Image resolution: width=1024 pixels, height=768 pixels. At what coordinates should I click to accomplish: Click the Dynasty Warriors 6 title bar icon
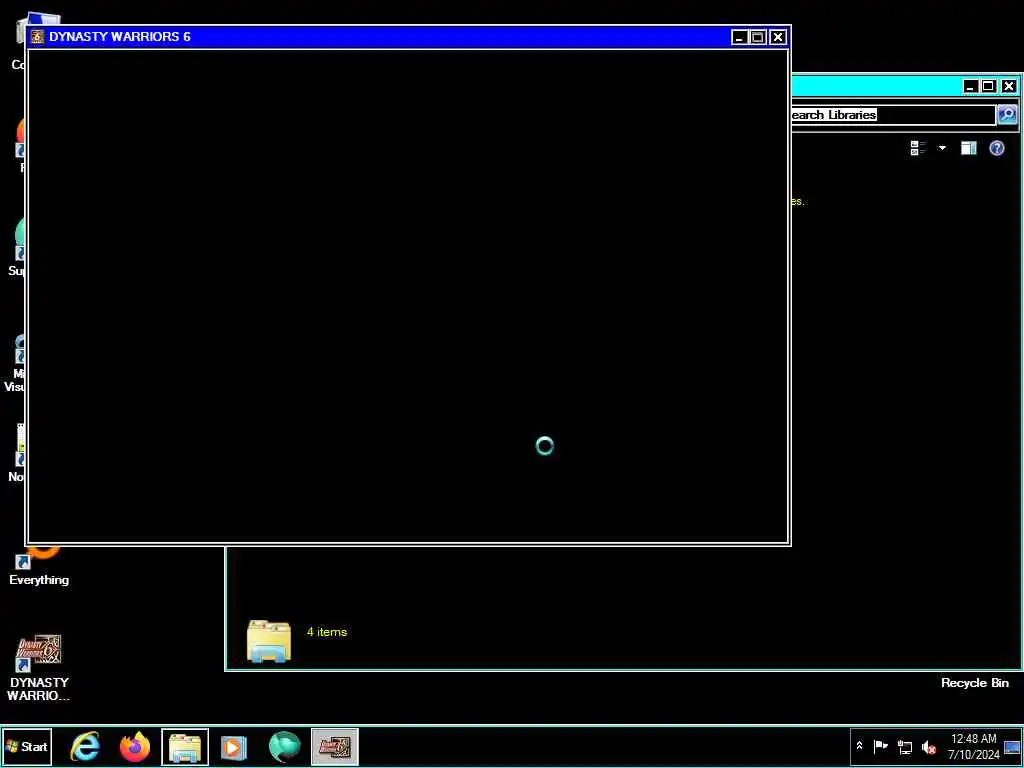point(37,37)
